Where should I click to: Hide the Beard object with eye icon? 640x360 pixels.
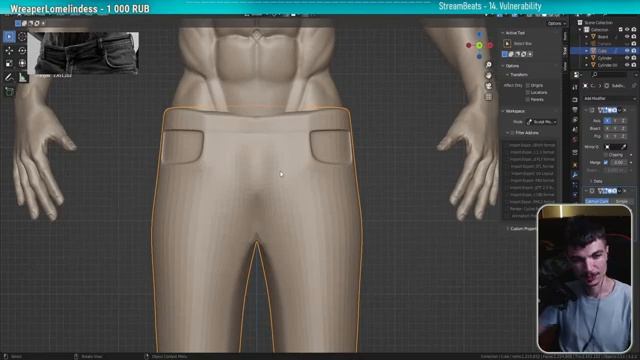pyautogui.click(x=627, y=37)
